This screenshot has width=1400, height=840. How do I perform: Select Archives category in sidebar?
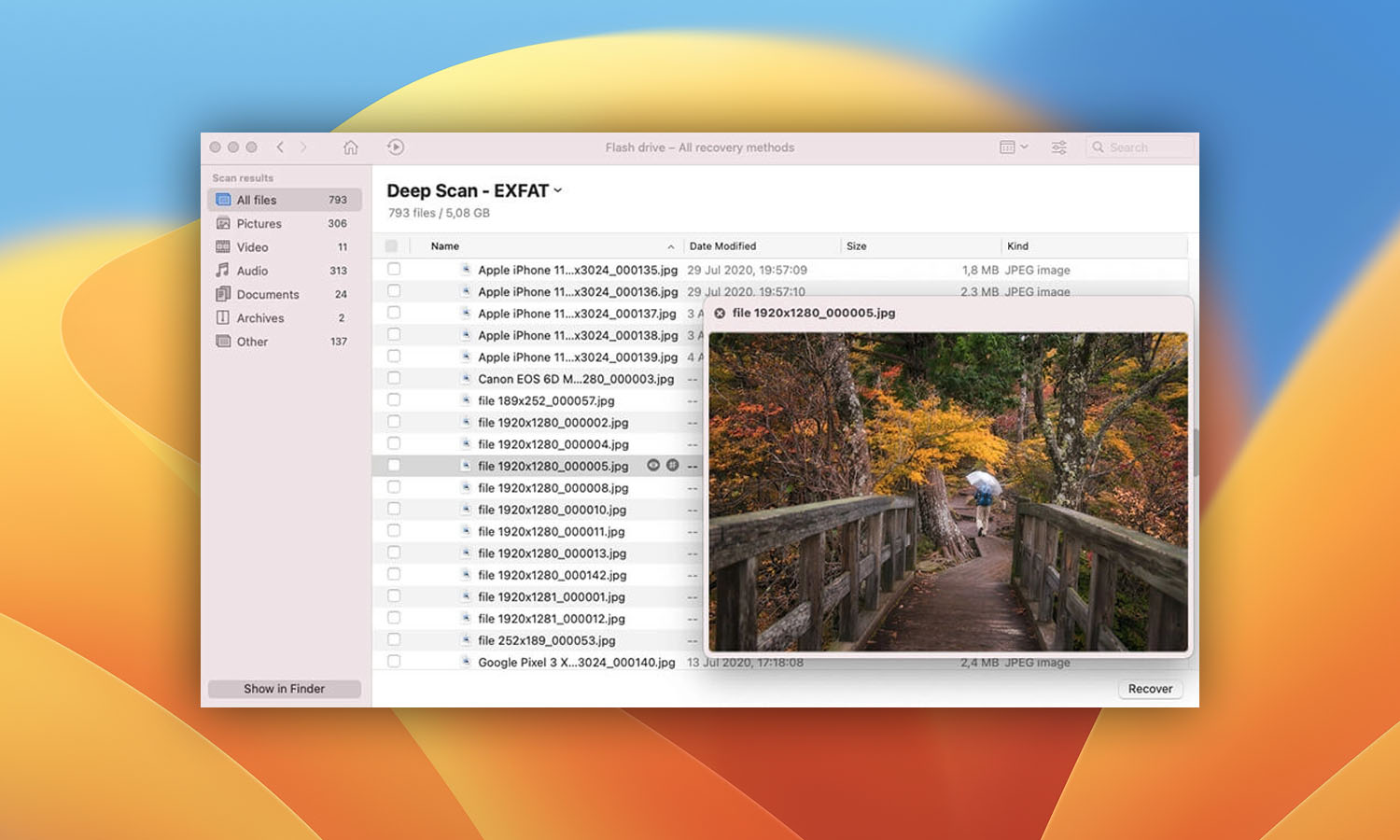(x=284, y=318)
